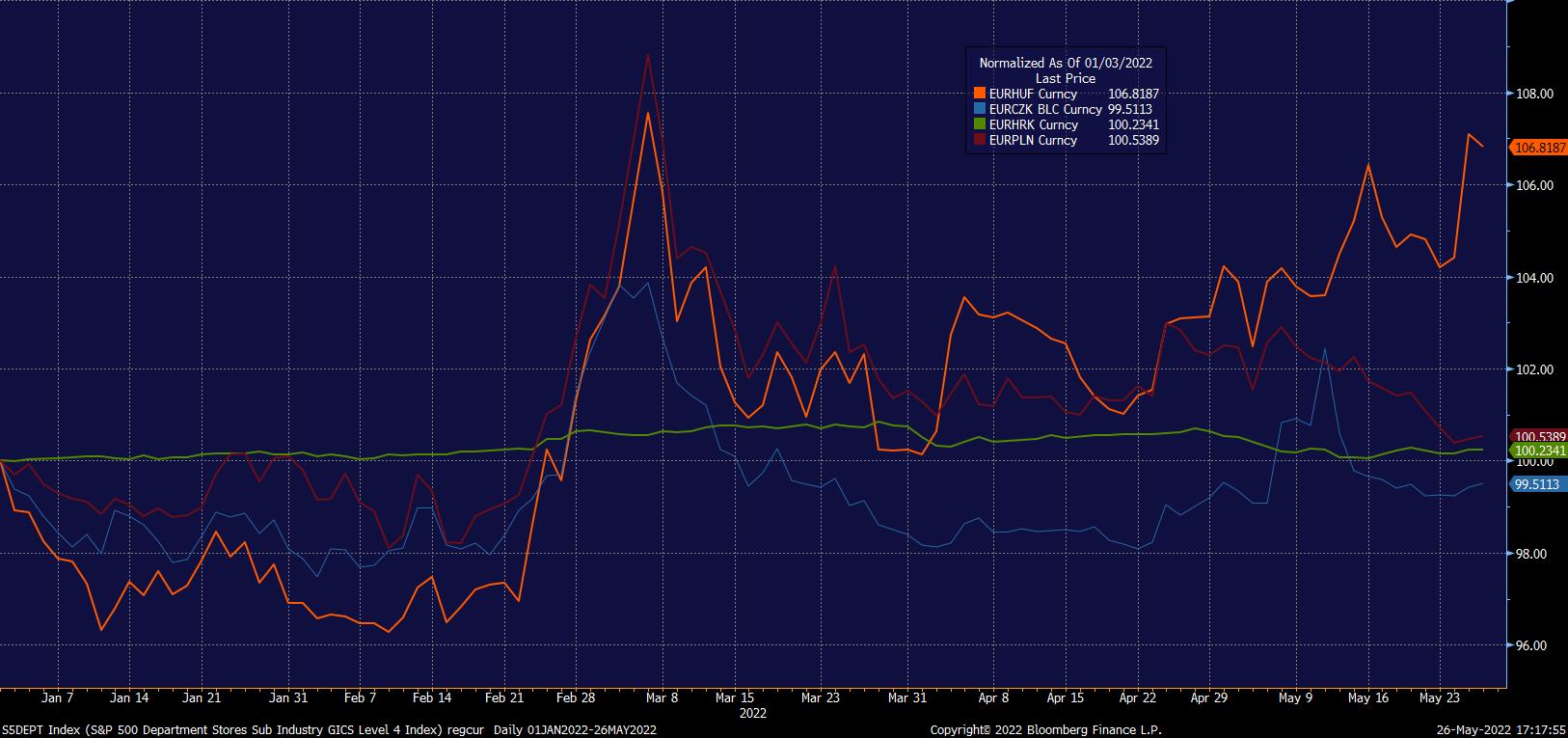This screenshot has width=1568, height=738.
Task: Click the Jan 7 date label
Action: pyautogui.click(x=58, y=697)
